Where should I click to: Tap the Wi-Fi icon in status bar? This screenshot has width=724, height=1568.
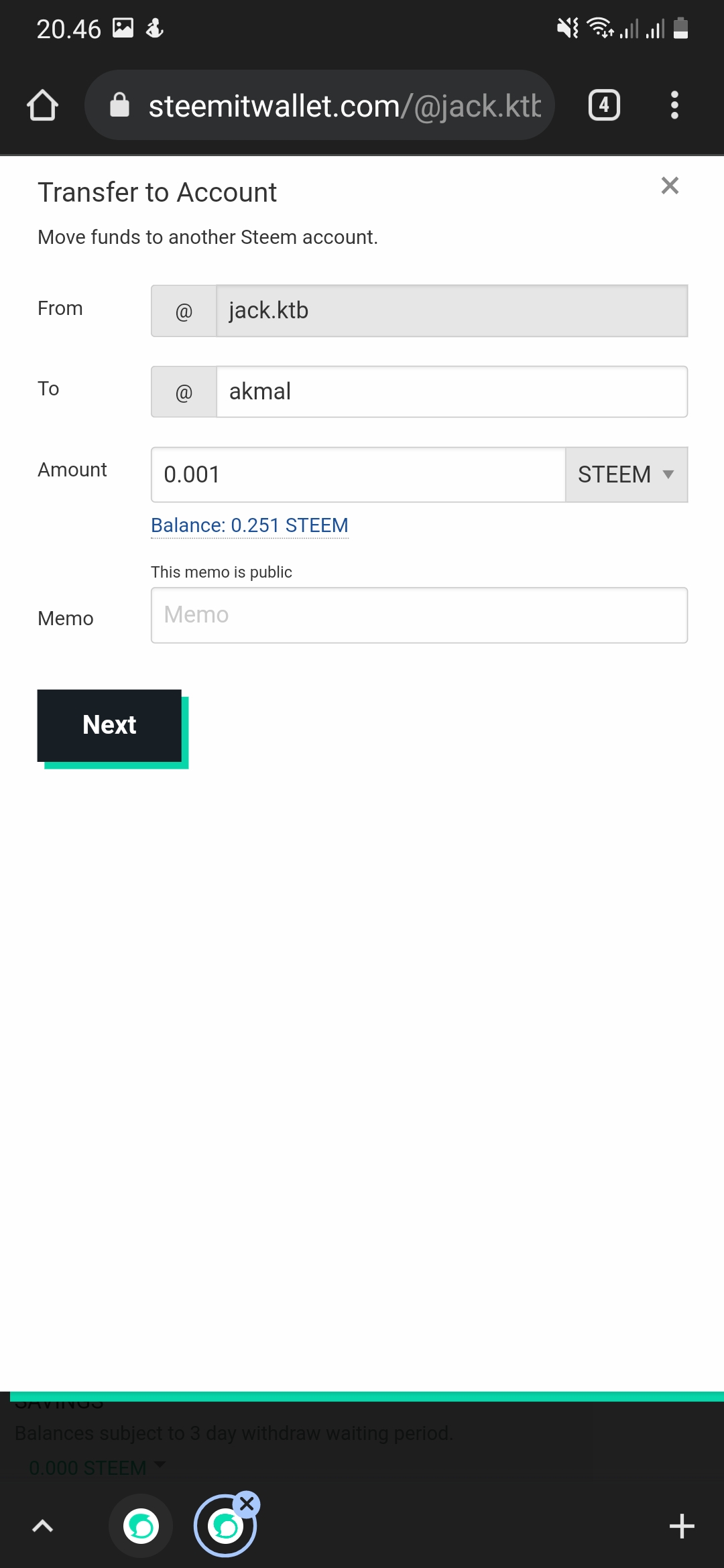click(x=600, y=28)
